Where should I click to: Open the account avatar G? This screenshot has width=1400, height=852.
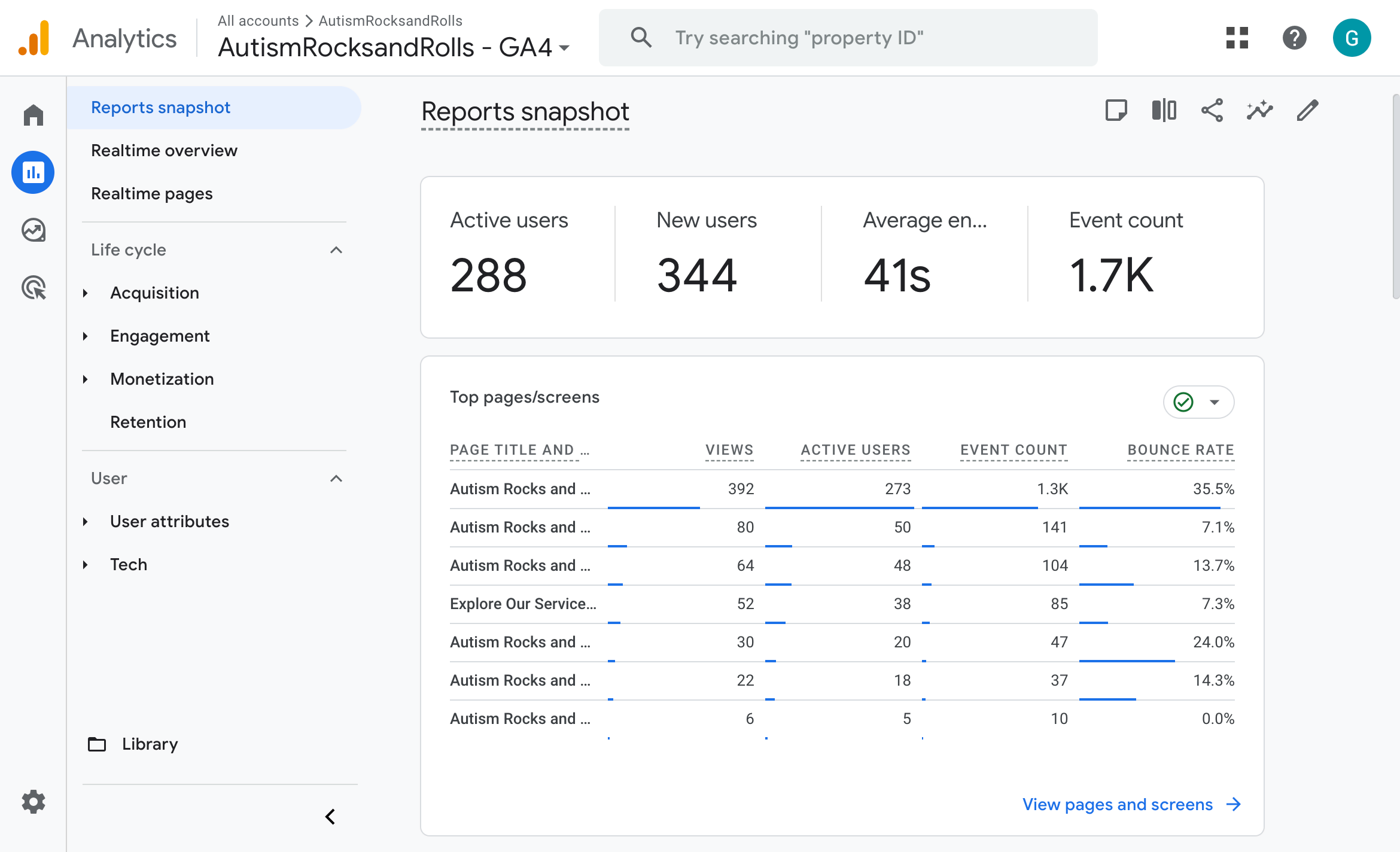(x=1352, y=38)
